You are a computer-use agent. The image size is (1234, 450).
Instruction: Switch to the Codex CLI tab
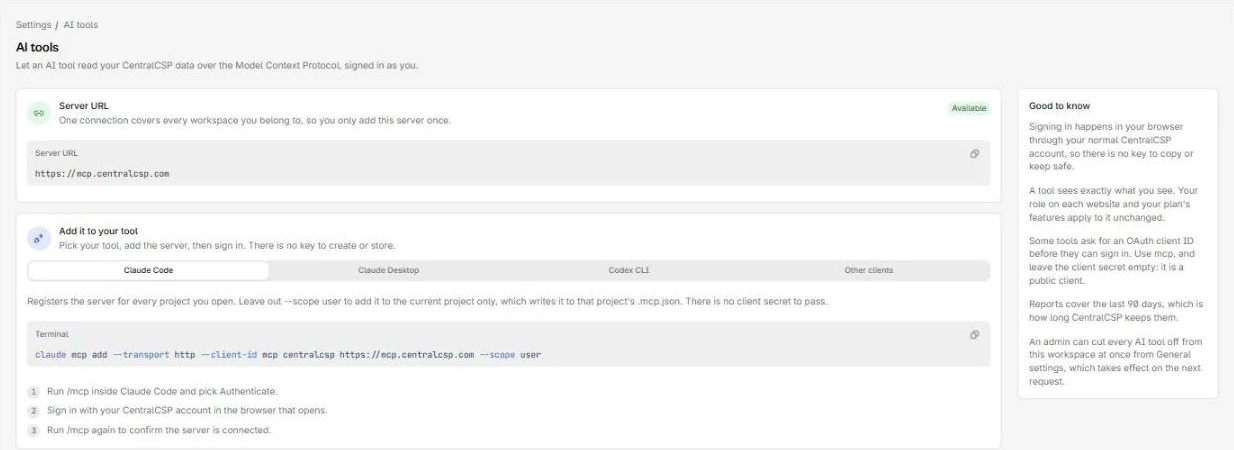point(628,270)
